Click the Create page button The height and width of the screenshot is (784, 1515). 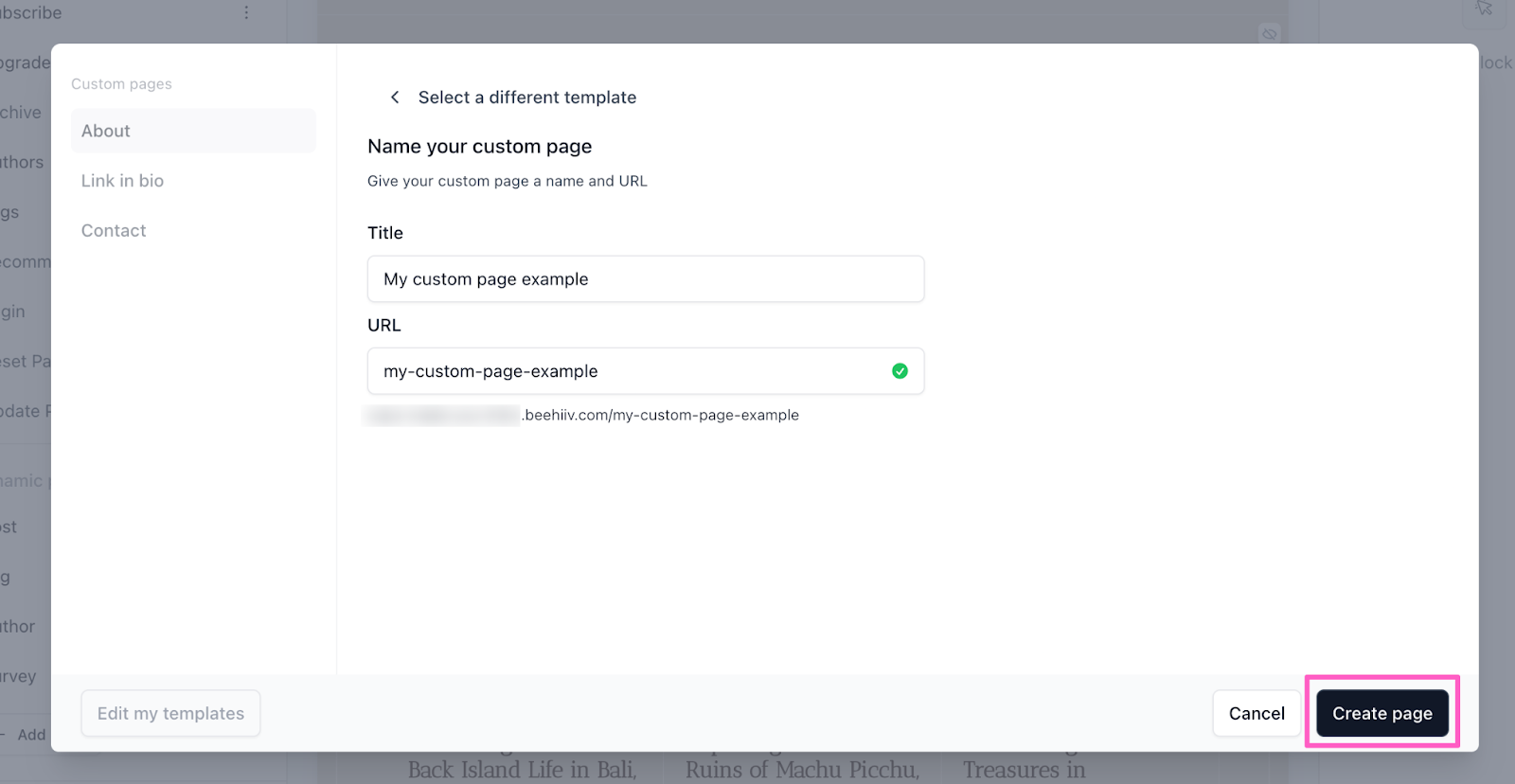tap(1381, 714)
